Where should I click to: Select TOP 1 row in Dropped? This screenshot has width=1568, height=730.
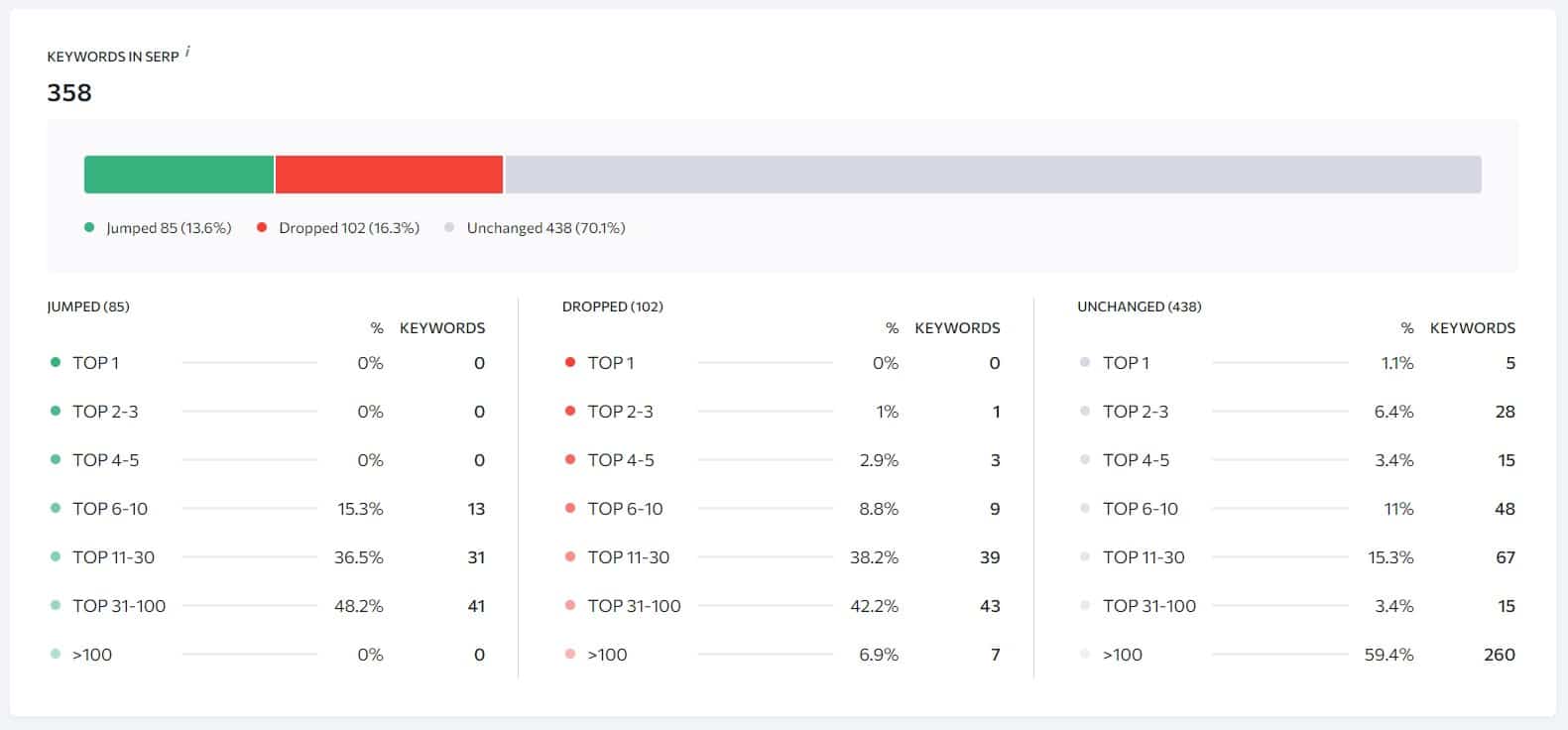[x=782, y=363]
